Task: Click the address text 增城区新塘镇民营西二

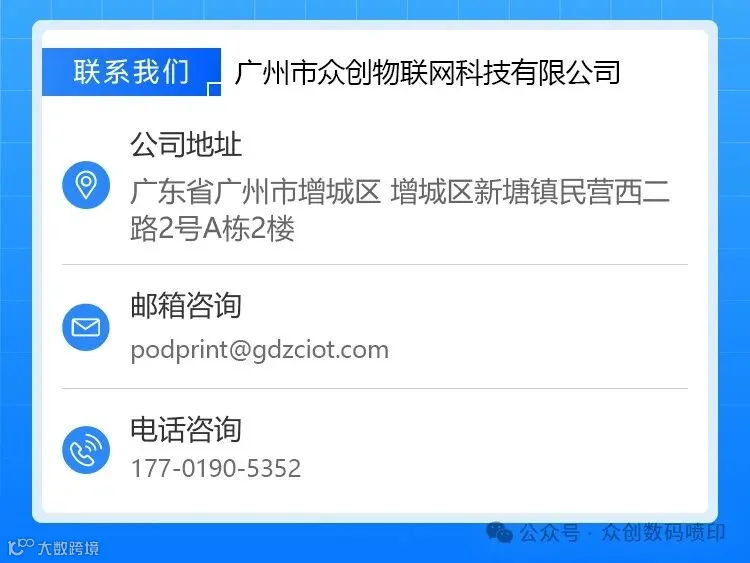Action: click(530, 191)
